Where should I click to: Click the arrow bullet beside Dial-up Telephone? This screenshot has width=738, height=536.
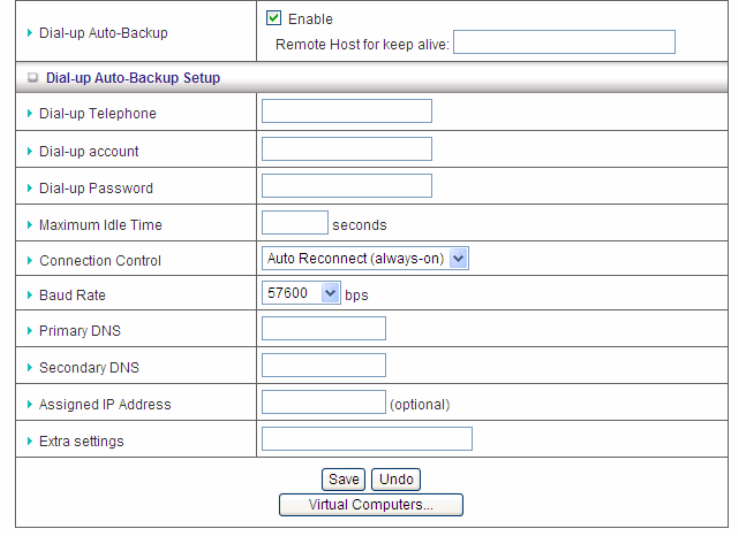tap(29, 113)
